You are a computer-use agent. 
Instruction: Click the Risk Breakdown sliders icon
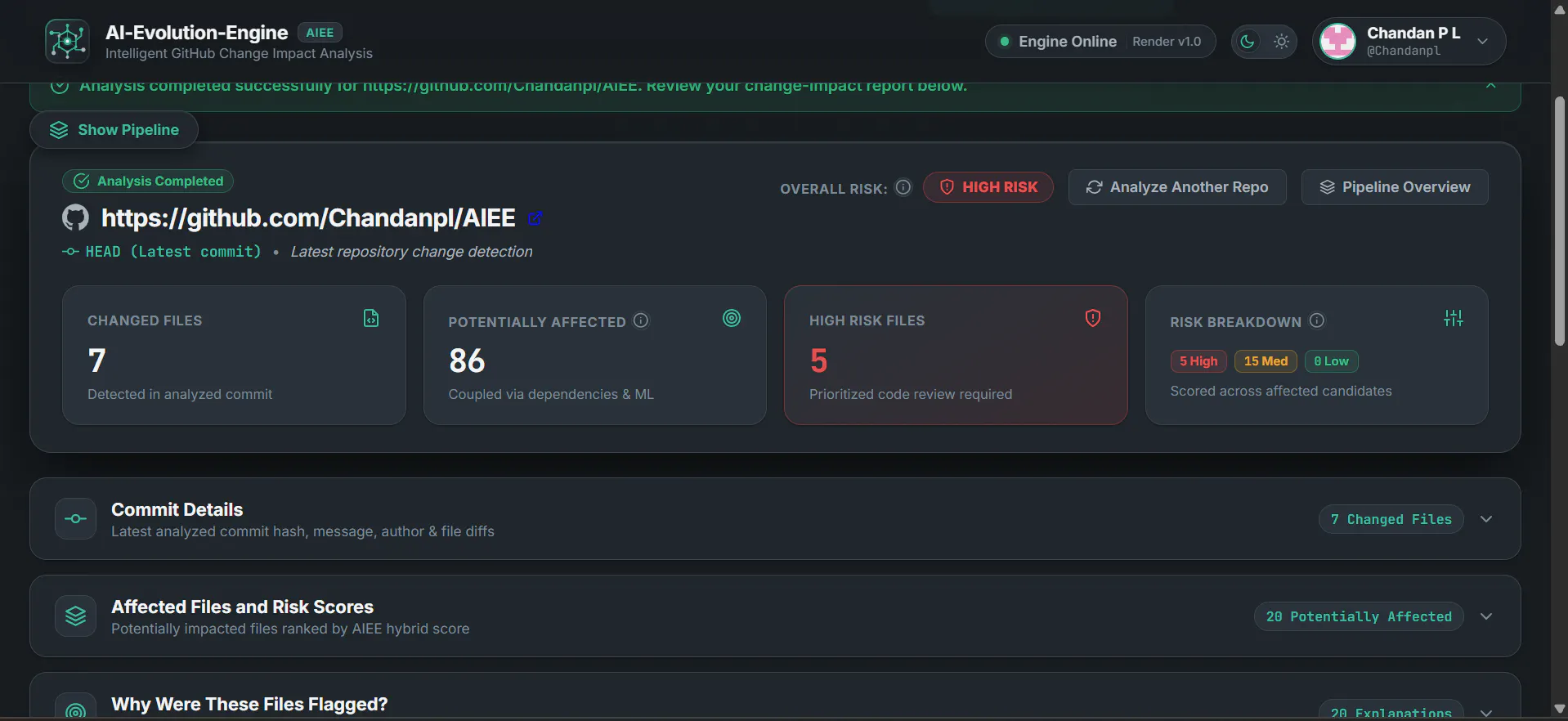[x=1454, y=319]
